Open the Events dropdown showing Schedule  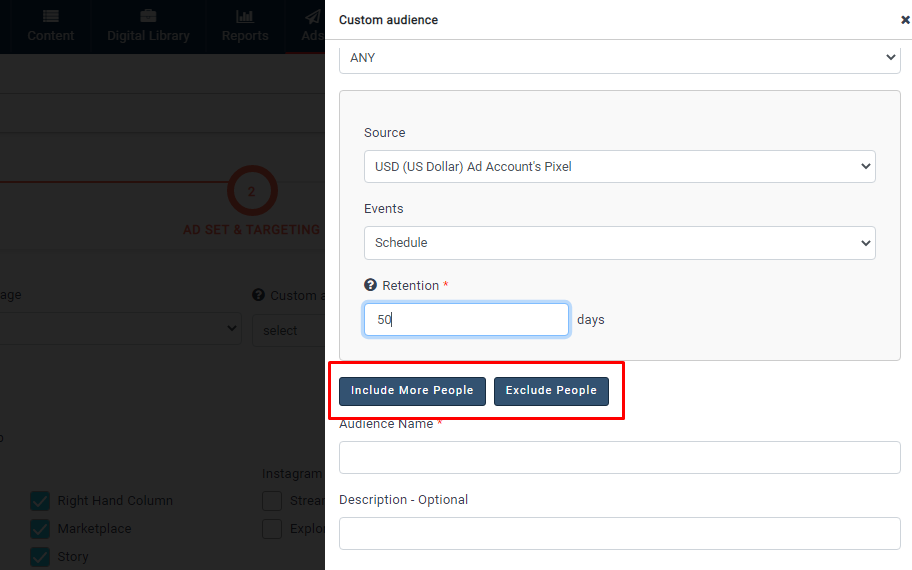619,243
